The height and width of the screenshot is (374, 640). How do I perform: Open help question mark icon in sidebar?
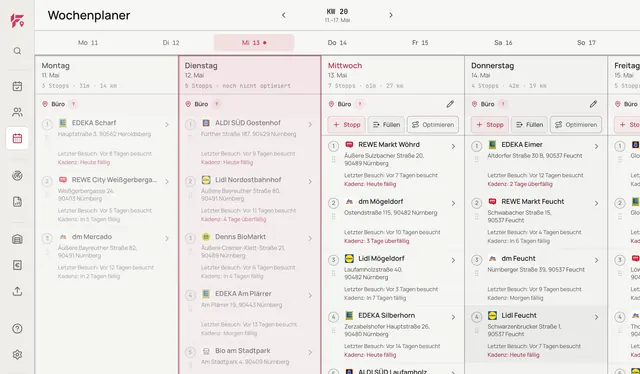click(x=17, y=329)
